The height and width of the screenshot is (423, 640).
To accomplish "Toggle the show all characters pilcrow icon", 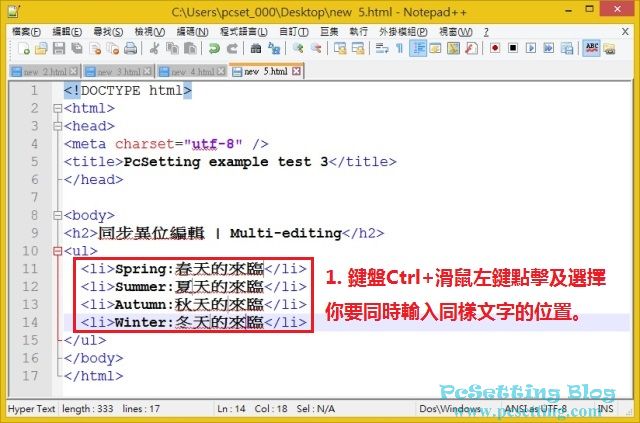I will pyautogui.click(x=399, y=48).
